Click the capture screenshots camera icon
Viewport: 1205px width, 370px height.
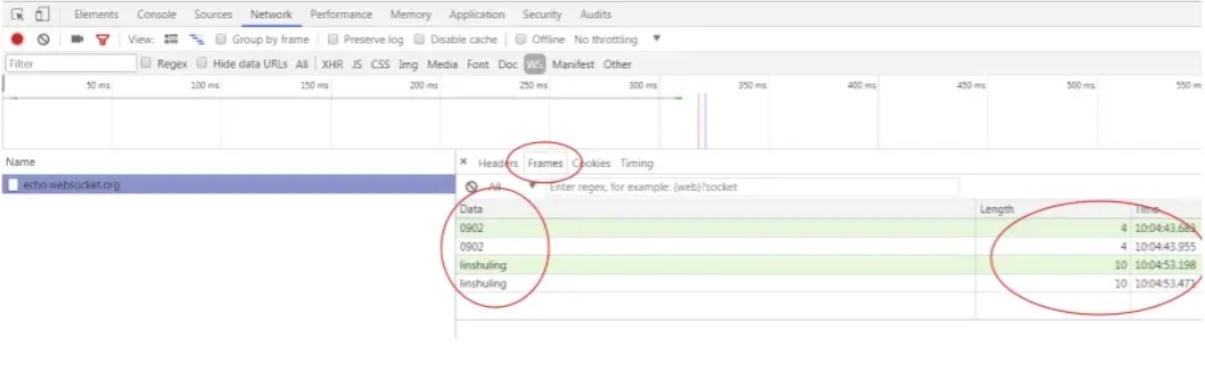point(77,40)
